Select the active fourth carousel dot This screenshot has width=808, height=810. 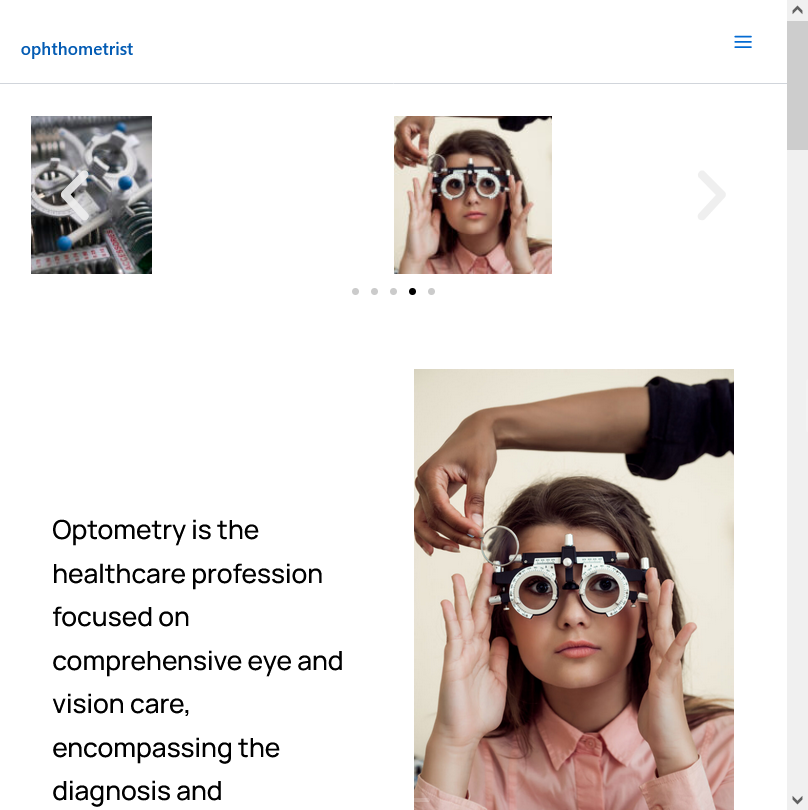pyautogui.click(x=412, y=291)
